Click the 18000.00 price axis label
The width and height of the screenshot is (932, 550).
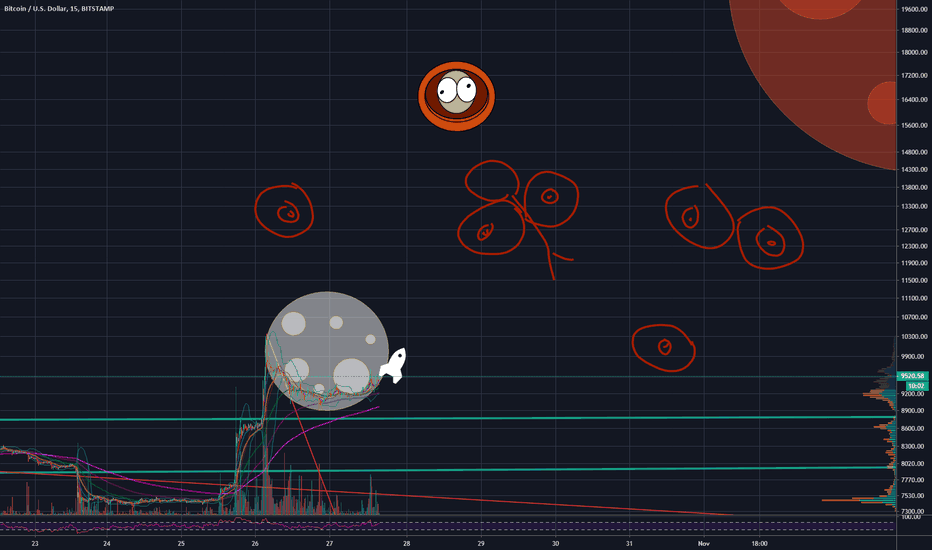click(x=914, y=52)
